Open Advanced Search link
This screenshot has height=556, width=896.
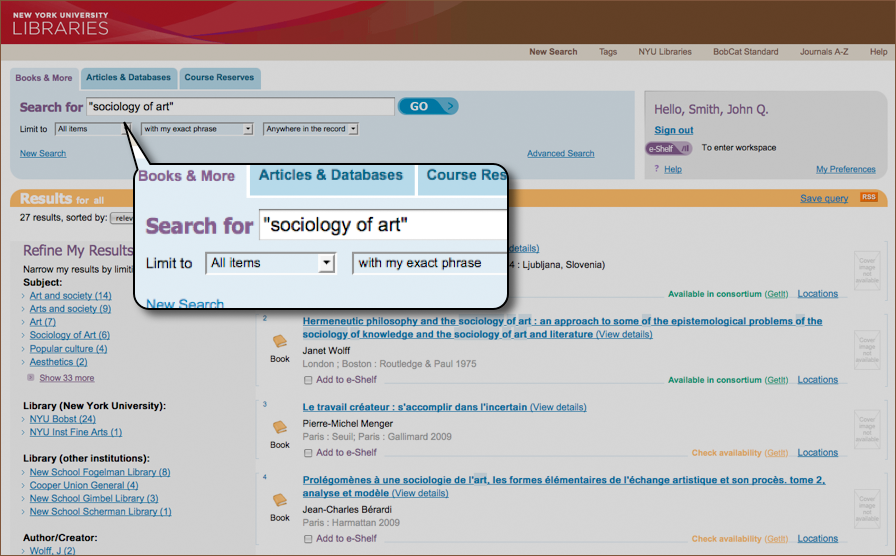pos(561,153)
